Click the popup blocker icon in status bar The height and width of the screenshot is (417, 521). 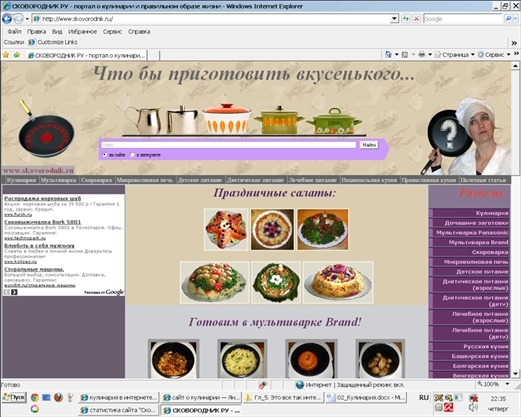tap(263, 385)
